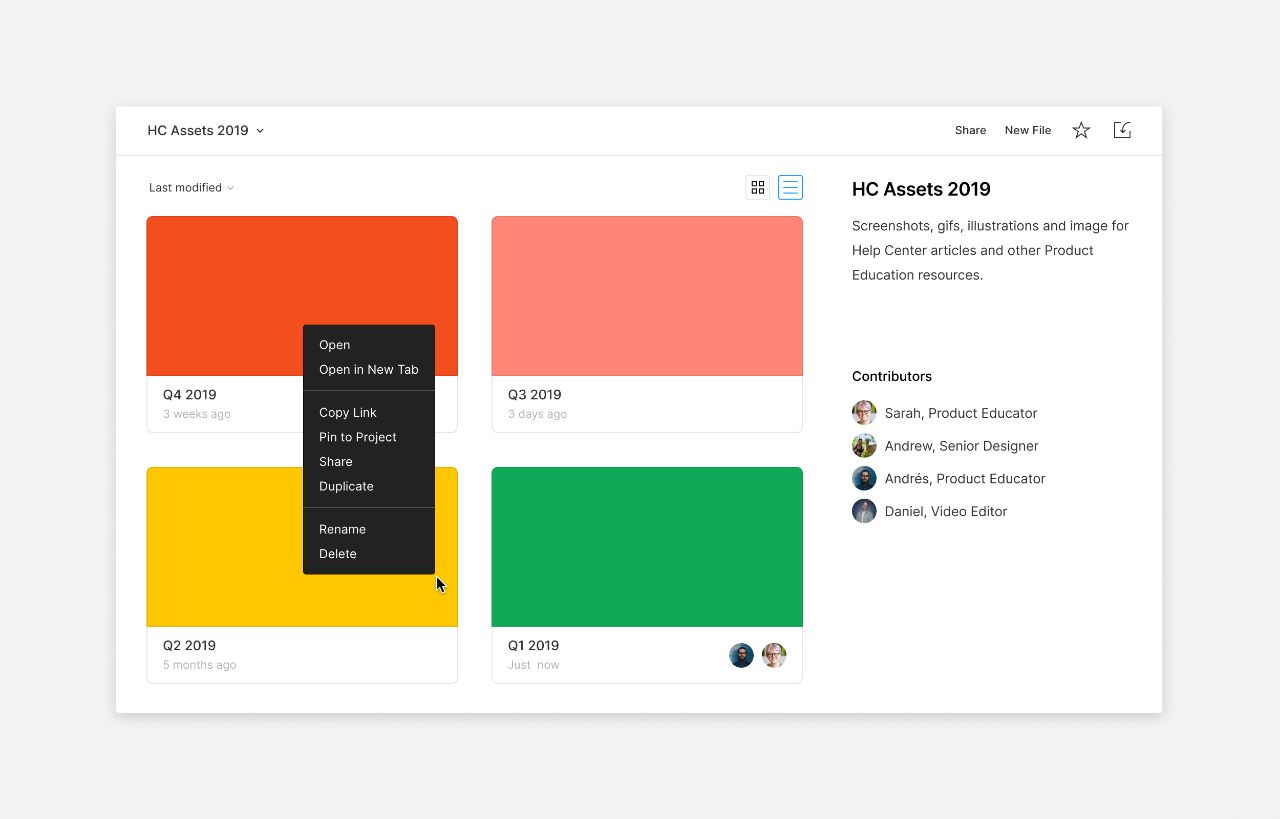The height and width of the screenshot is (819, 1280).
Task: Click the Contributors heading
Action: point(892,376)
